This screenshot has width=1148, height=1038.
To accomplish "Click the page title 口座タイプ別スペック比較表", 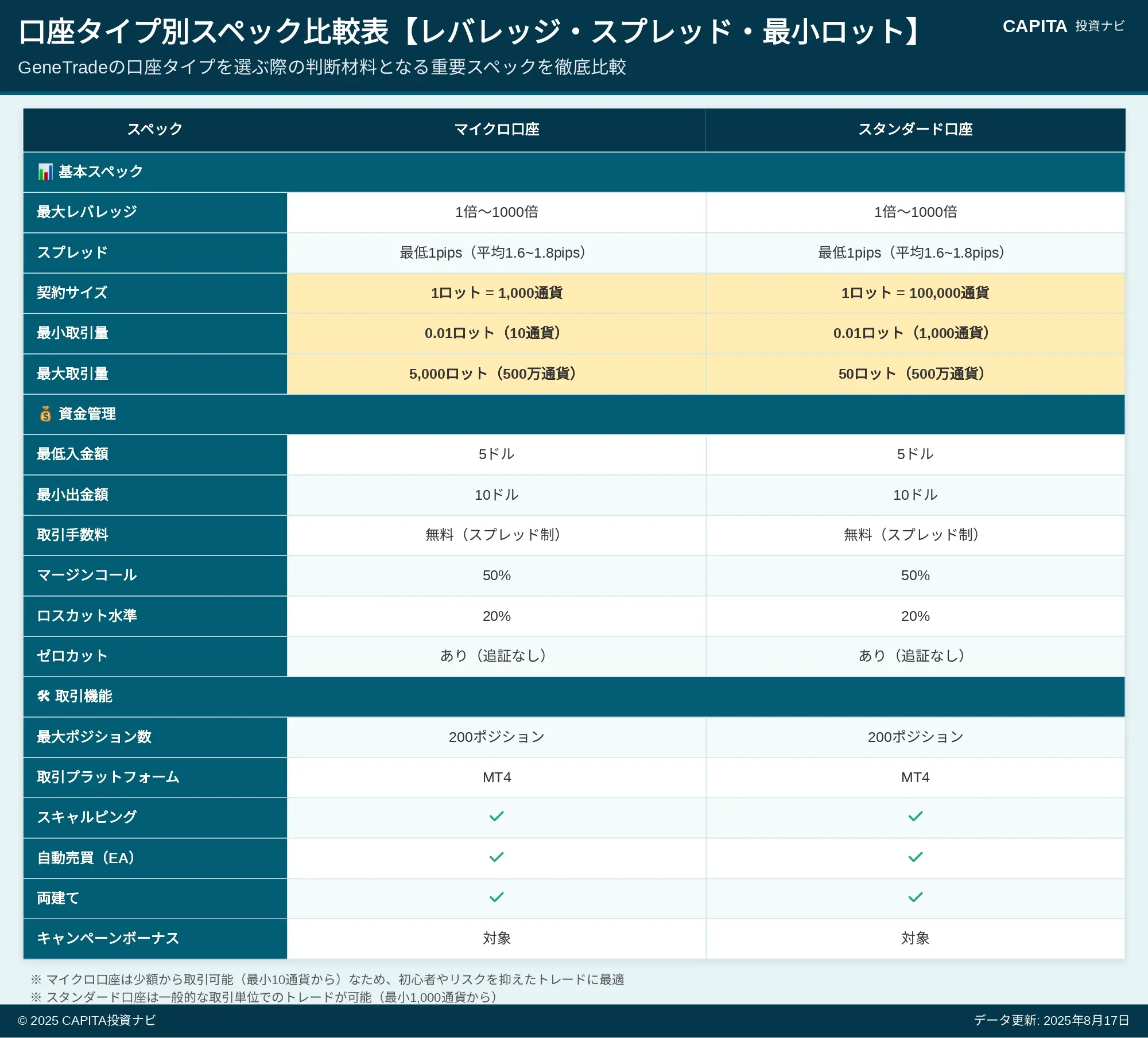I will (471, 32).
